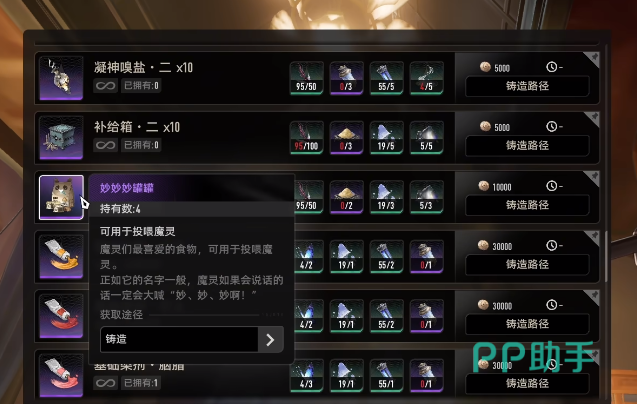The height and width of the screenshot is (404, 637).
Task: Click the material showing 95/100 in 补给箱 row
Action: click(306, 137)
